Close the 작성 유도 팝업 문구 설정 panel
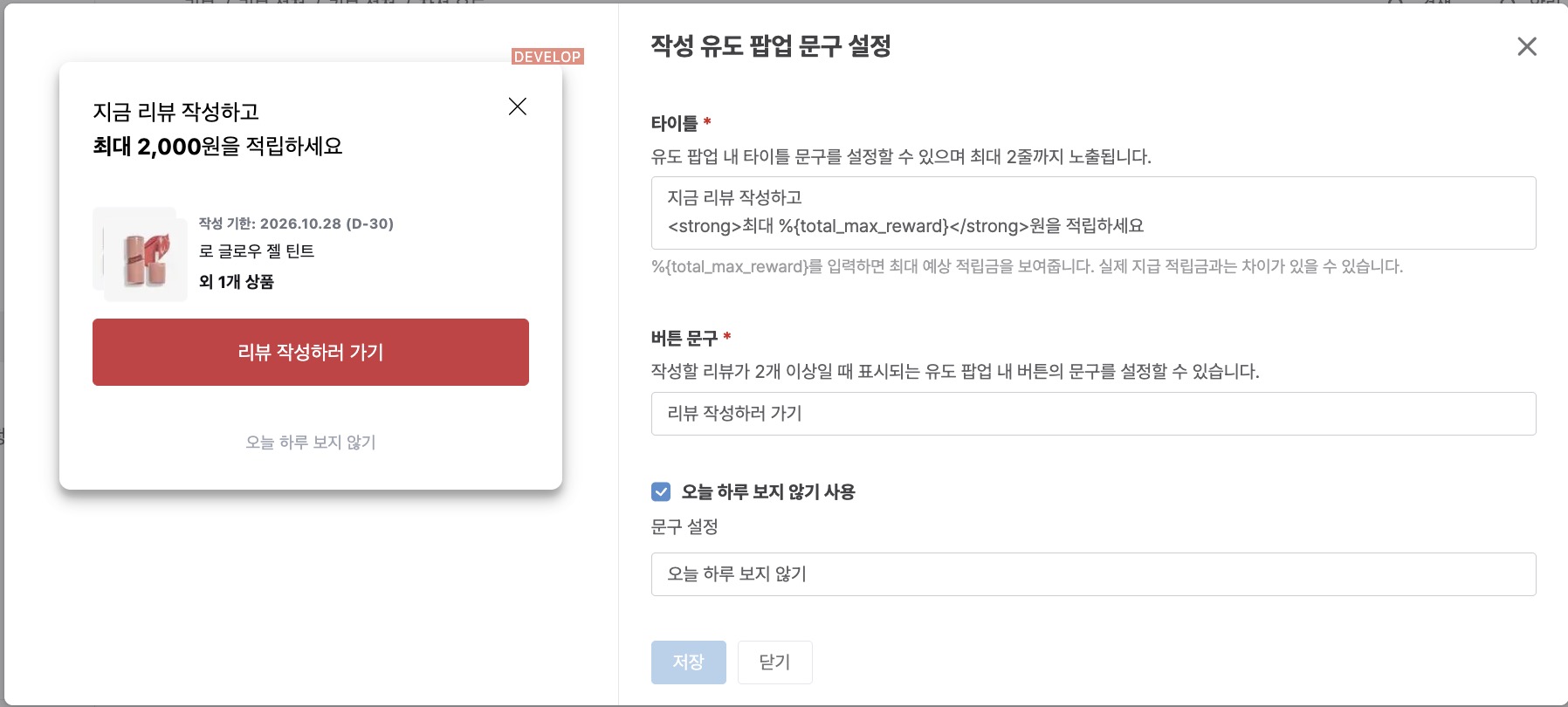 [x=1527, y=46]
